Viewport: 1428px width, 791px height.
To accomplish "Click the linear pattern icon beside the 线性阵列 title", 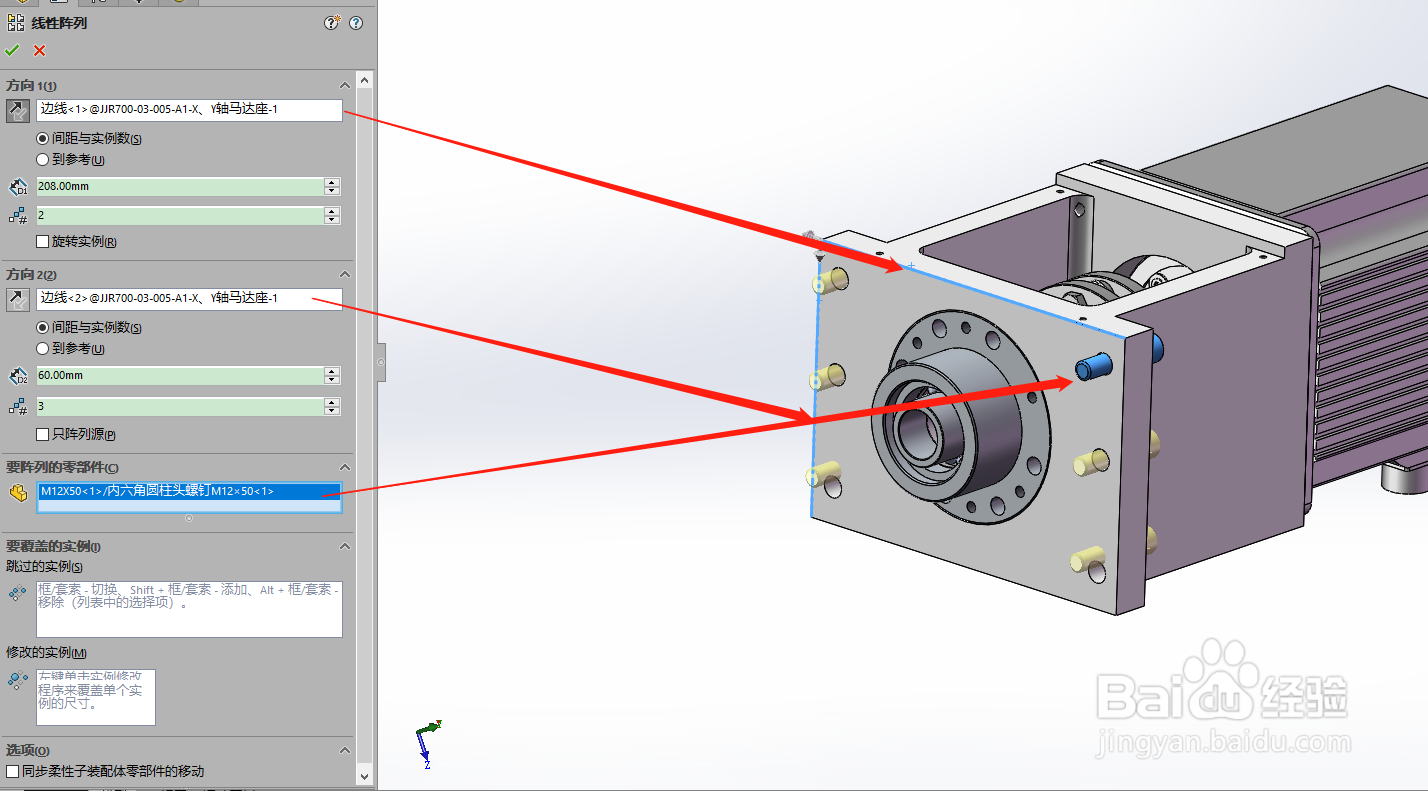I will (x=15, y=22).
